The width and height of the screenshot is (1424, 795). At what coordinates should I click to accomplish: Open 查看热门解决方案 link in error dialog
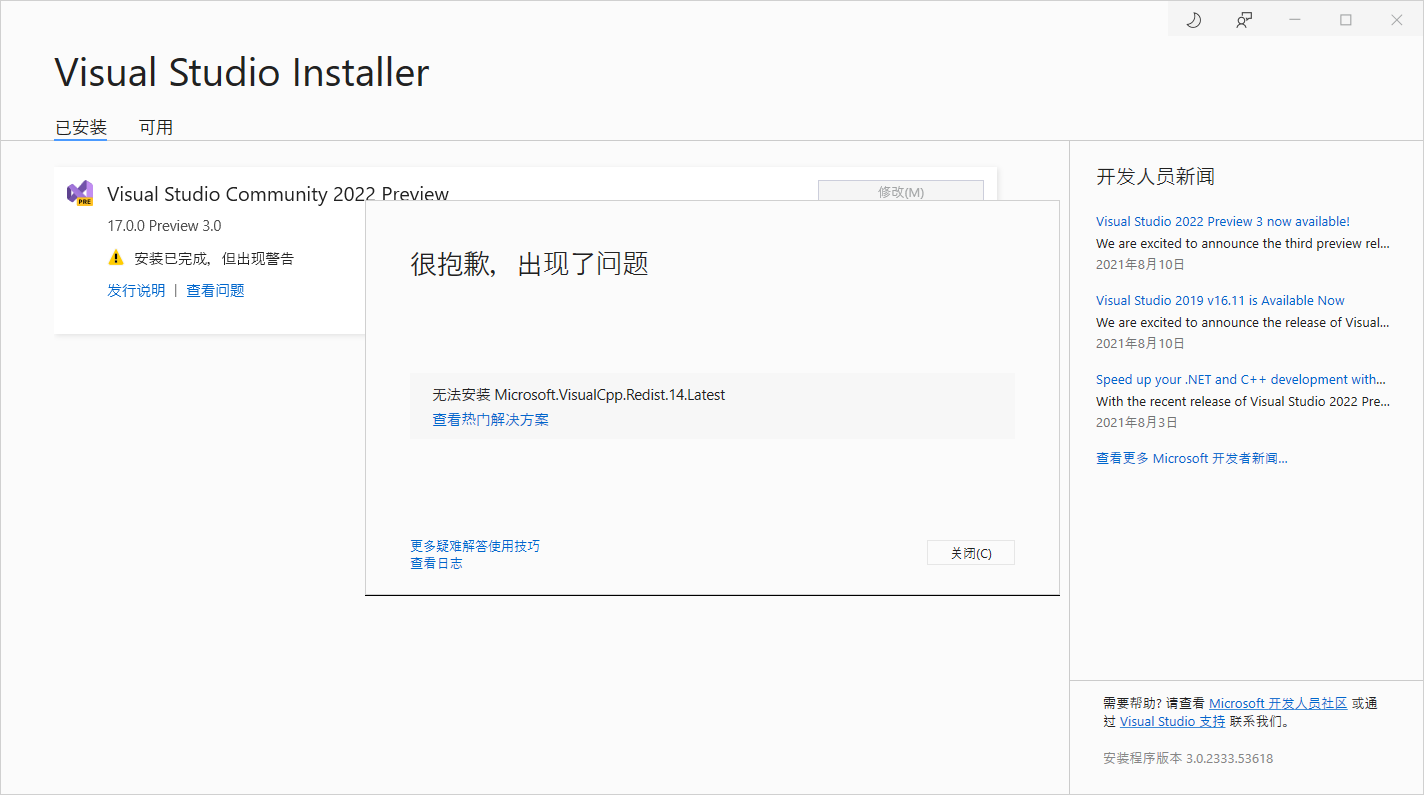[x=490, y=419]
